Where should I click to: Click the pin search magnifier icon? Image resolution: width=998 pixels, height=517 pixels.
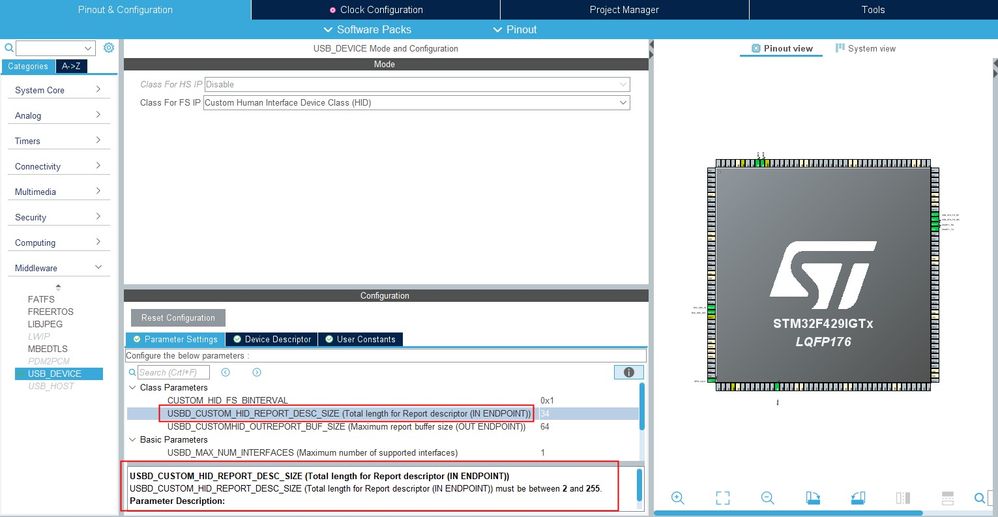[x=980, y=498]
